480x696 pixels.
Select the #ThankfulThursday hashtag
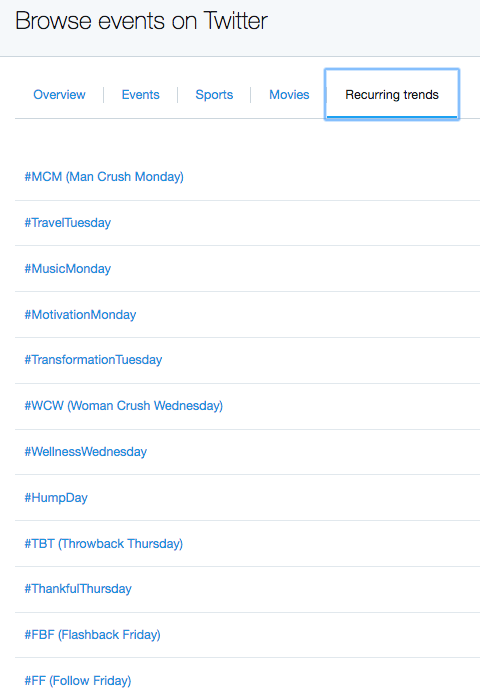[78, 589]
